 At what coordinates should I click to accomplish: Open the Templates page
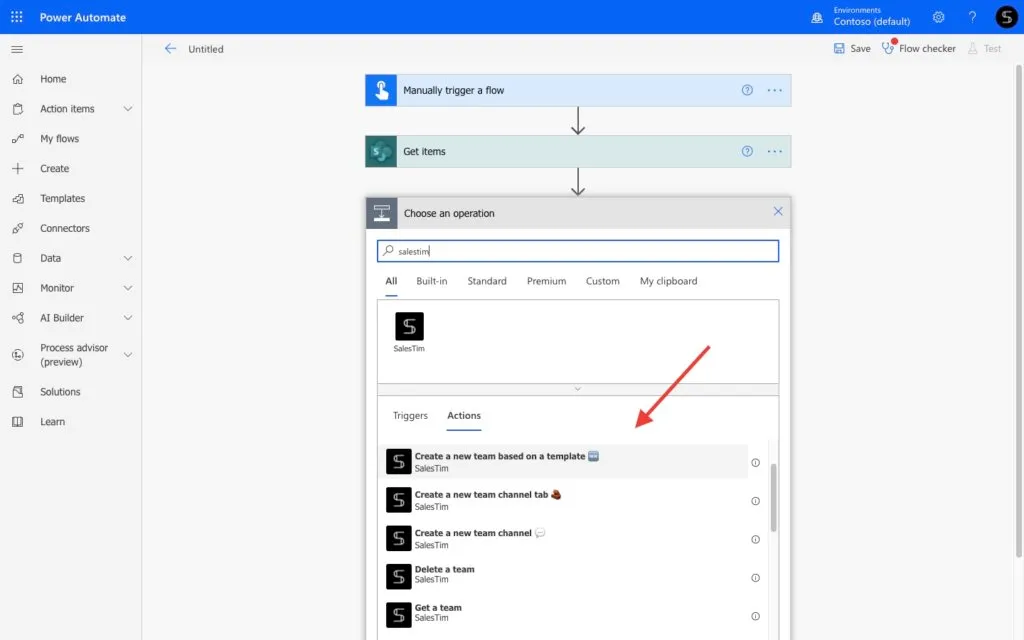point(63,199)
